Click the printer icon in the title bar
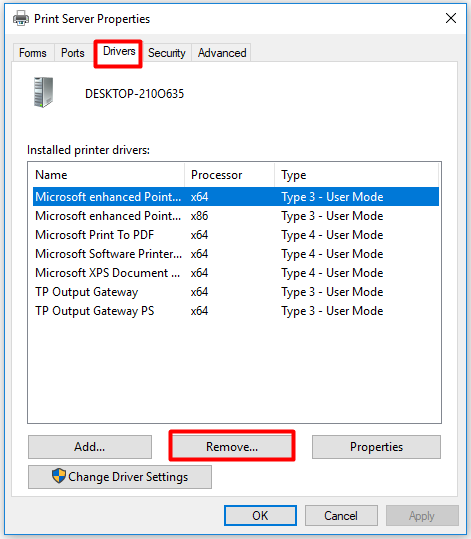The image size is (471, 539). [x=21, y=18]
